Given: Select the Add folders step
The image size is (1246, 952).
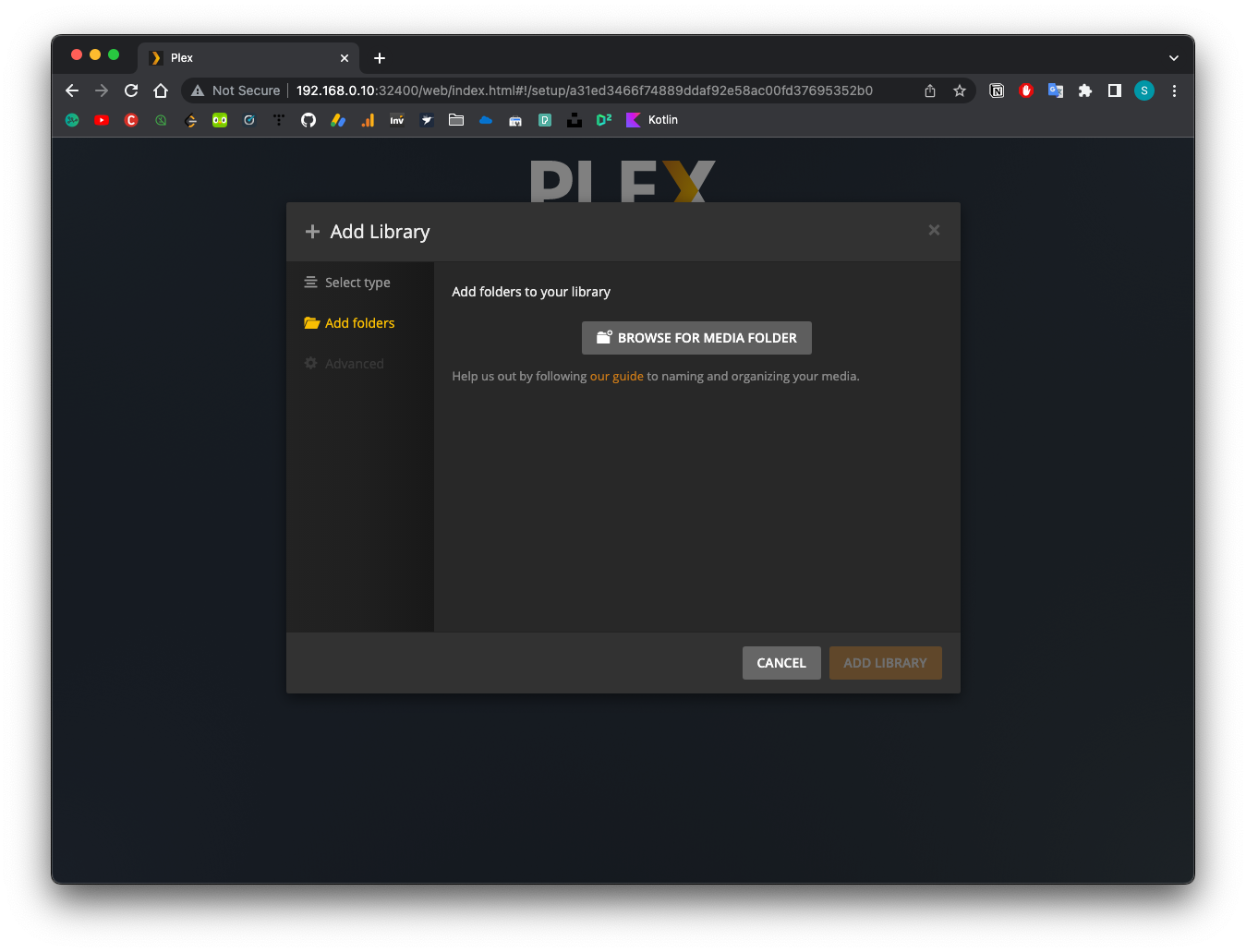Looking at the screenshot, I should coord(349,323).
